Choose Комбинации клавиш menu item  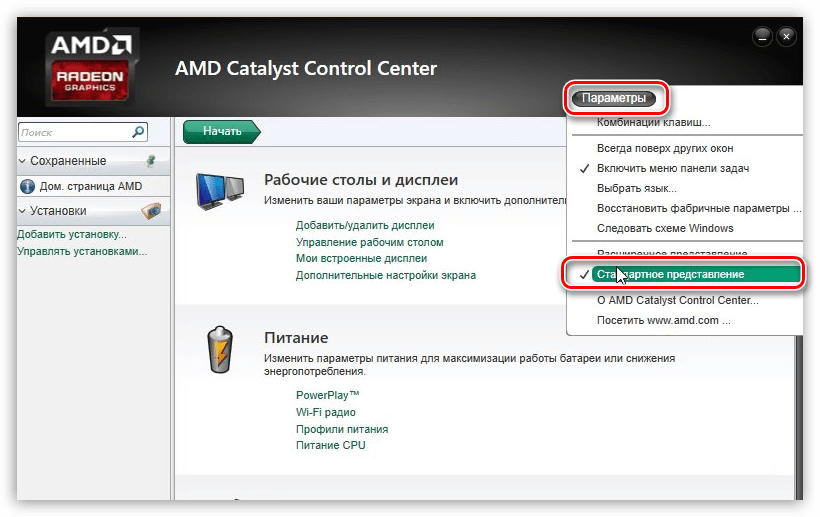(654, 122)
